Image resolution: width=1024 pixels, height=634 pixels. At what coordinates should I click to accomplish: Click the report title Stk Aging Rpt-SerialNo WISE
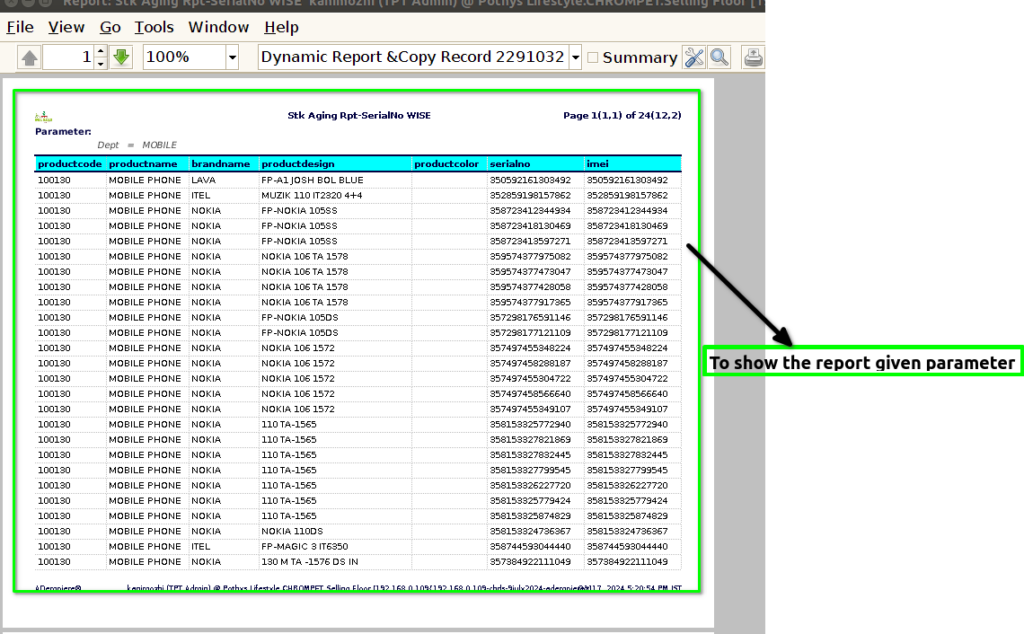359,116
